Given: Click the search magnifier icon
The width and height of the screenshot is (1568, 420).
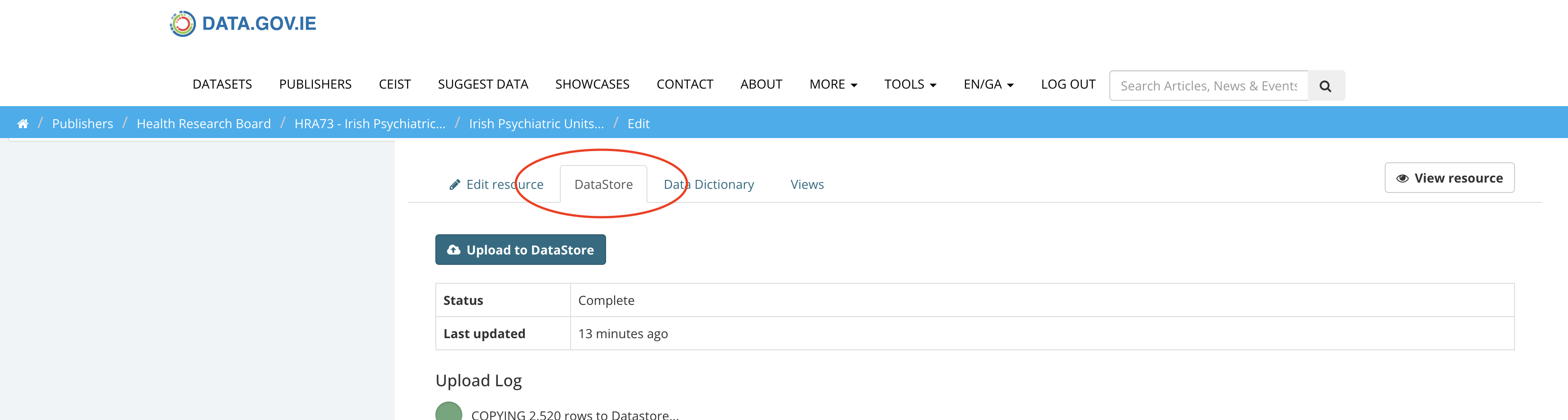Looking at the screenshot, I should coord(1325,86).
